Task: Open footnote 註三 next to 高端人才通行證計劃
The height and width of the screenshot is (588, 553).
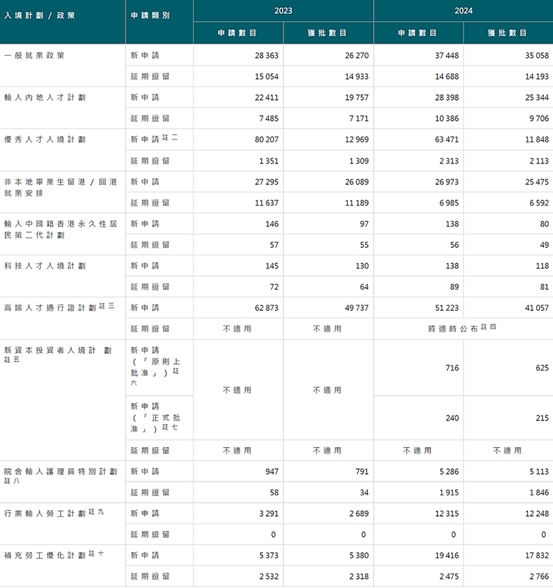Action: click(x=106, y=306)
